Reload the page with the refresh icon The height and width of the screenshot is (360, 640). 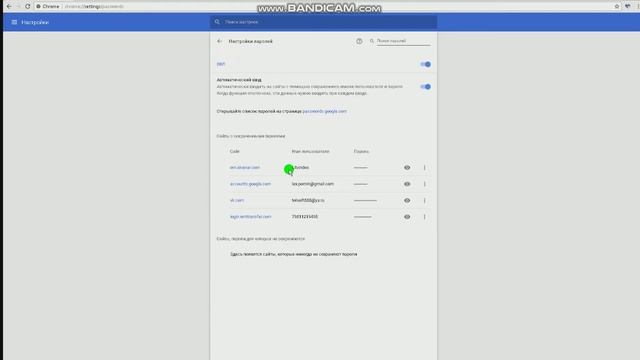click(28, 7)
